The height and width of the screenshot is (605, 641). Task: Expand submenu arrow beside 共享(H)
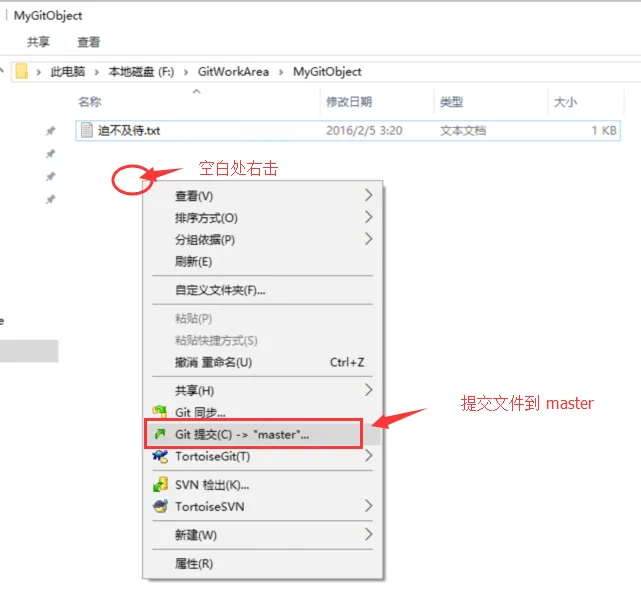coord(368,390)
